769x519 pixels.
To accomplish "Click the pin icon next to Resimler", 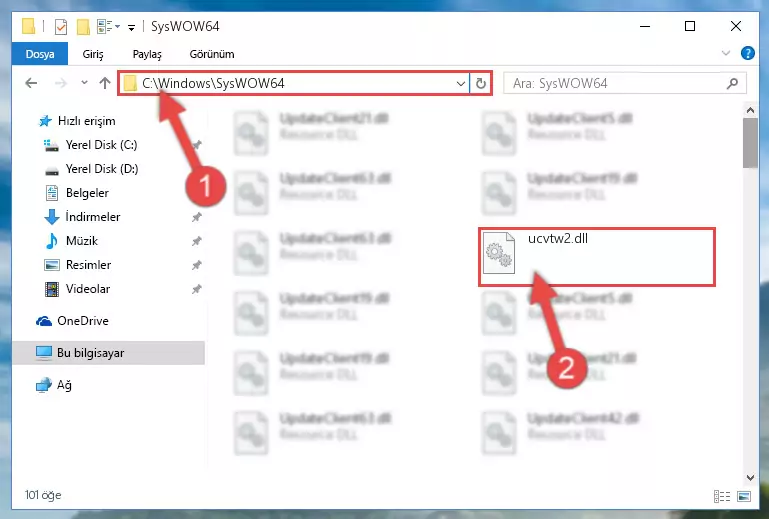I will point(197,265).
